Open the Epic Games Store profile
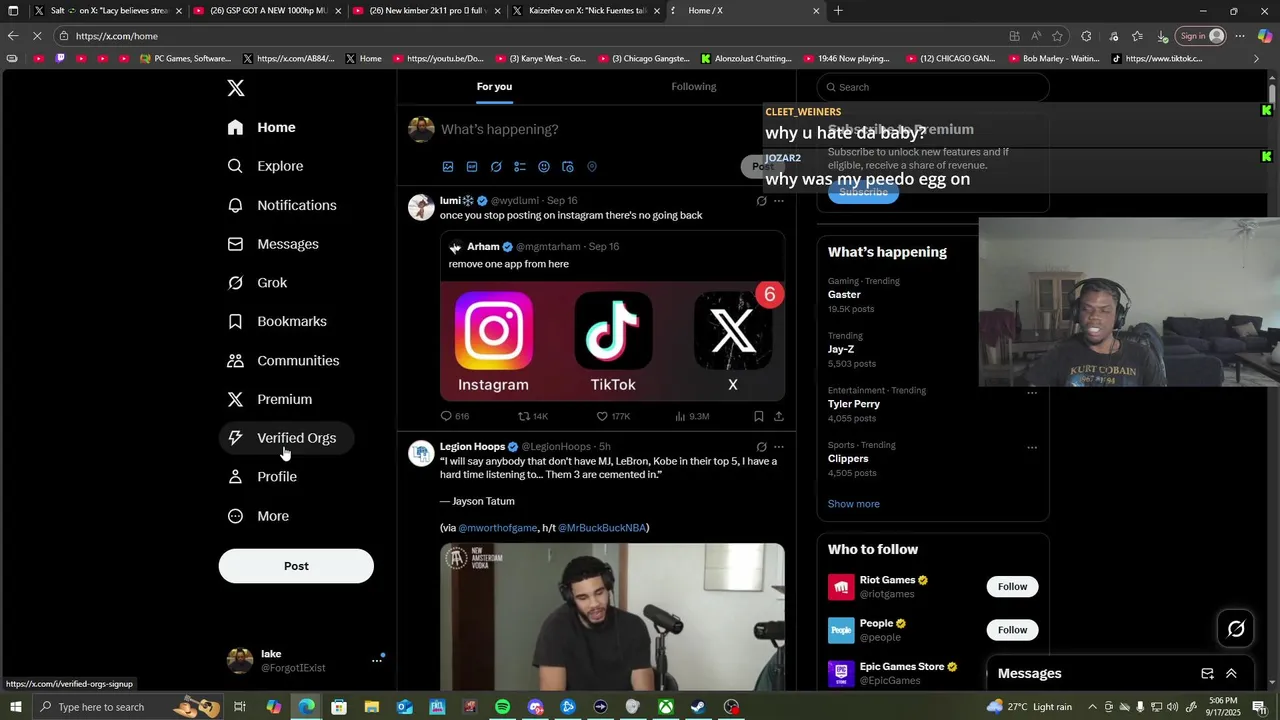The width and height of the screenshot is (1280, 720). click(902, 667)
